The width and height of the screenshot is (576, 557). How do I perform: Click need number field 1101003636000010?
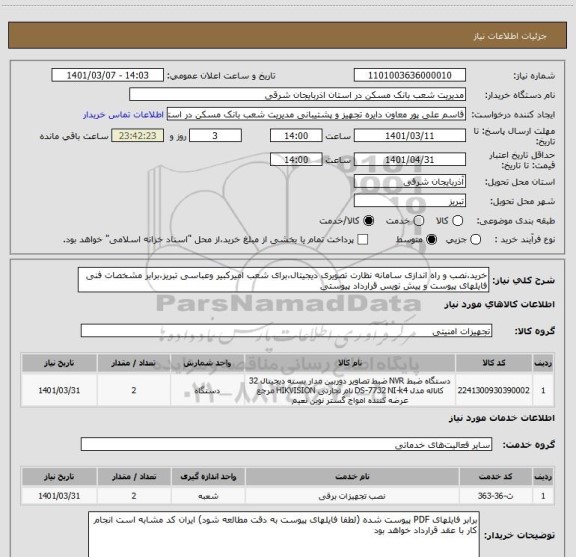[x=410, y=75]
